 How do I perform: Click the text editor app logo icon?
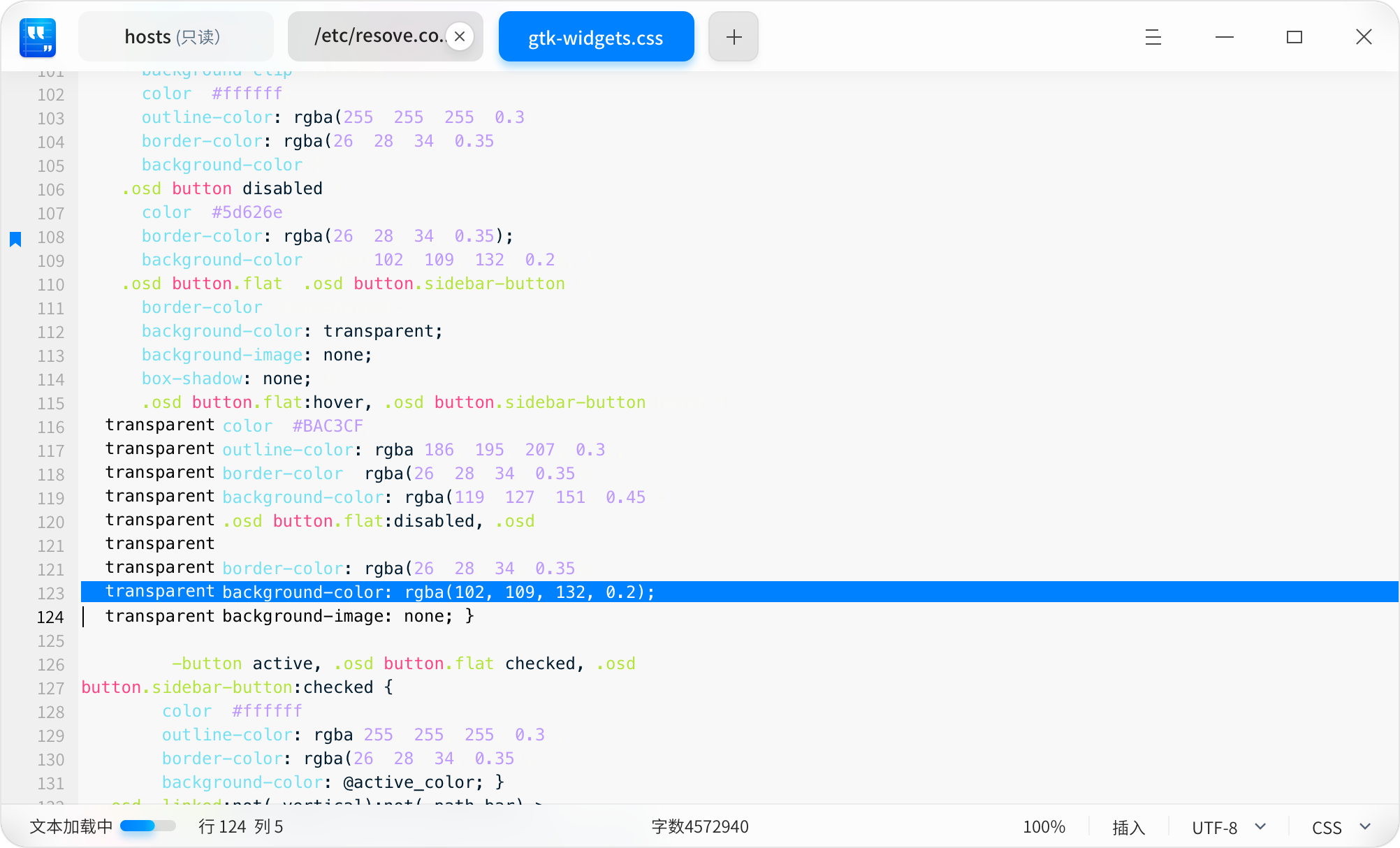click(38, 37)
